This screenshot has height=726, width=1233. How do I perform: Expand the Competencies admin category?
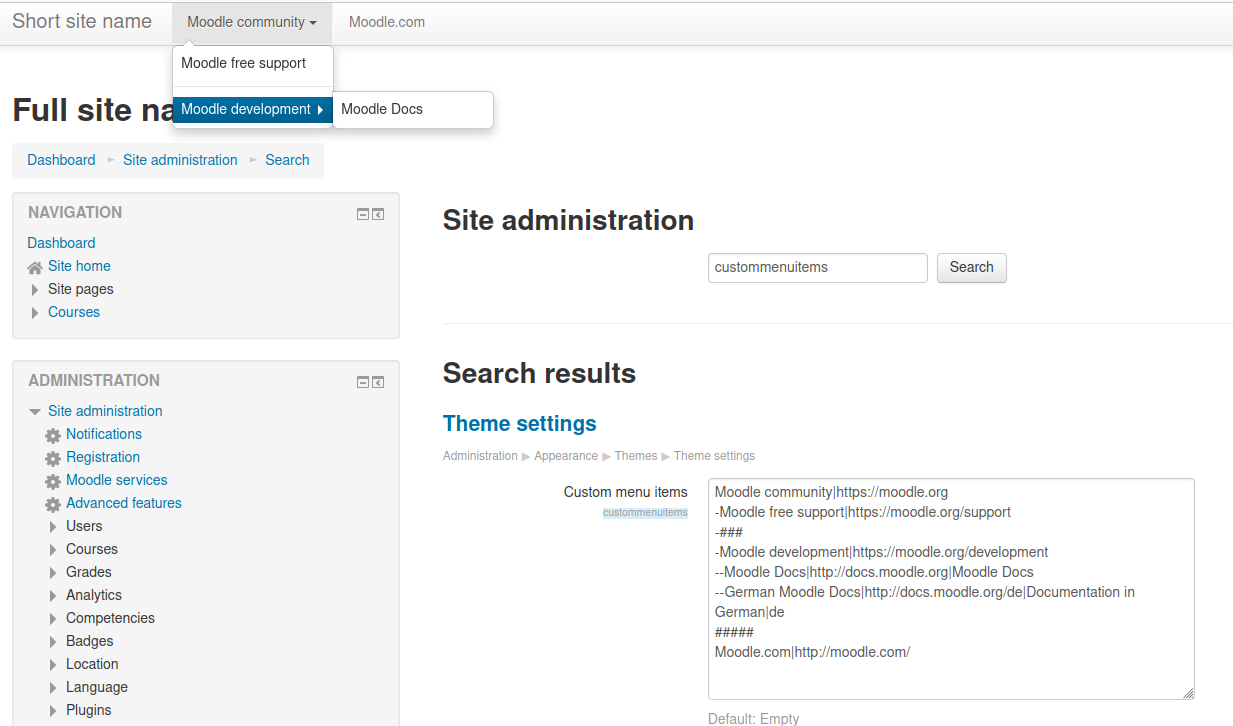coord(53,619)
